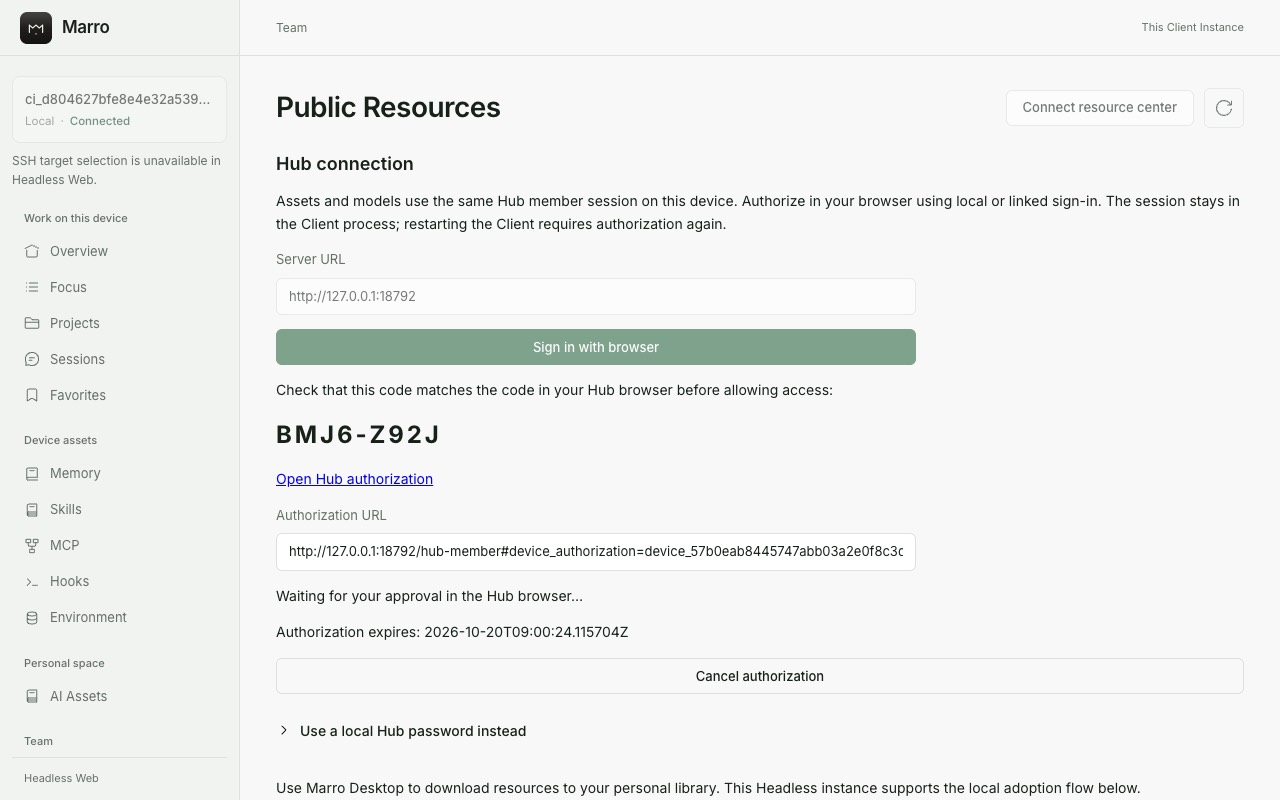Open Hooks in Device assets
This screenshot has height=800, width=1280.
[119, 581]
